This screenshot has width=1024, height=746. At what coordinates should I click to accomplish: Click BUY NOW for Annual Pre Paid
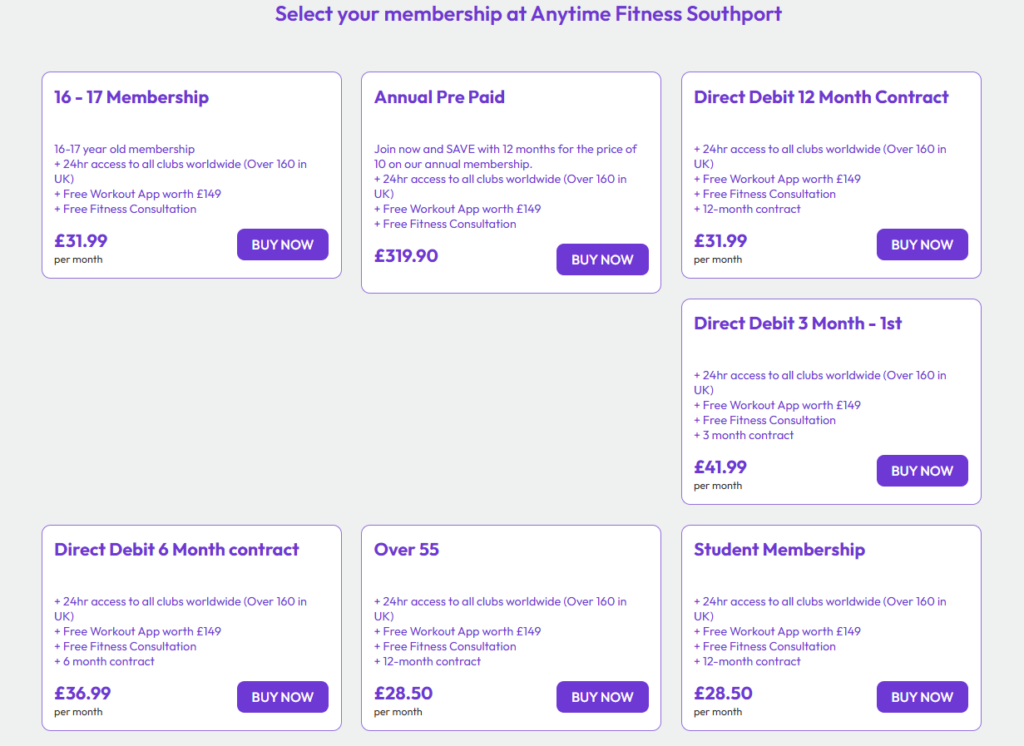(x=602, y=259)
